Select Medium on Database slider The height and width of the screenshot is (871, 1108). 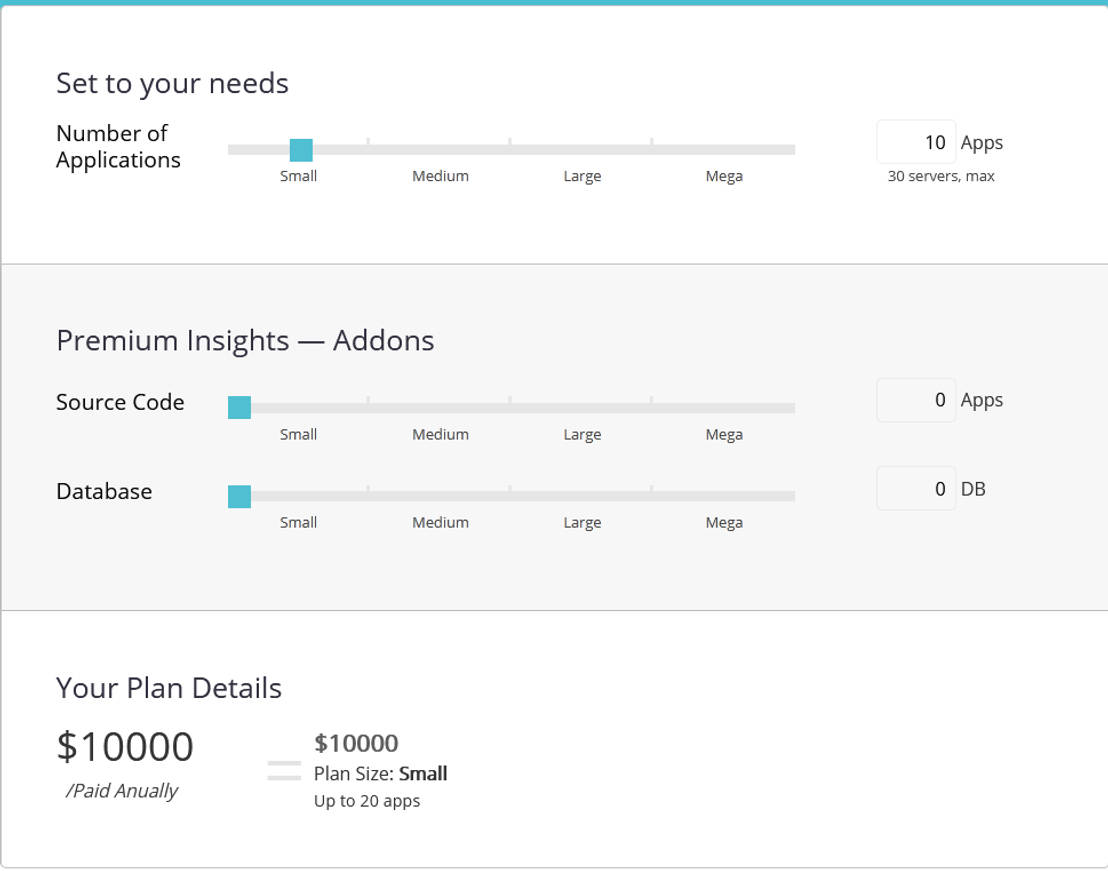pyautogui.click(x=440, y=523)
